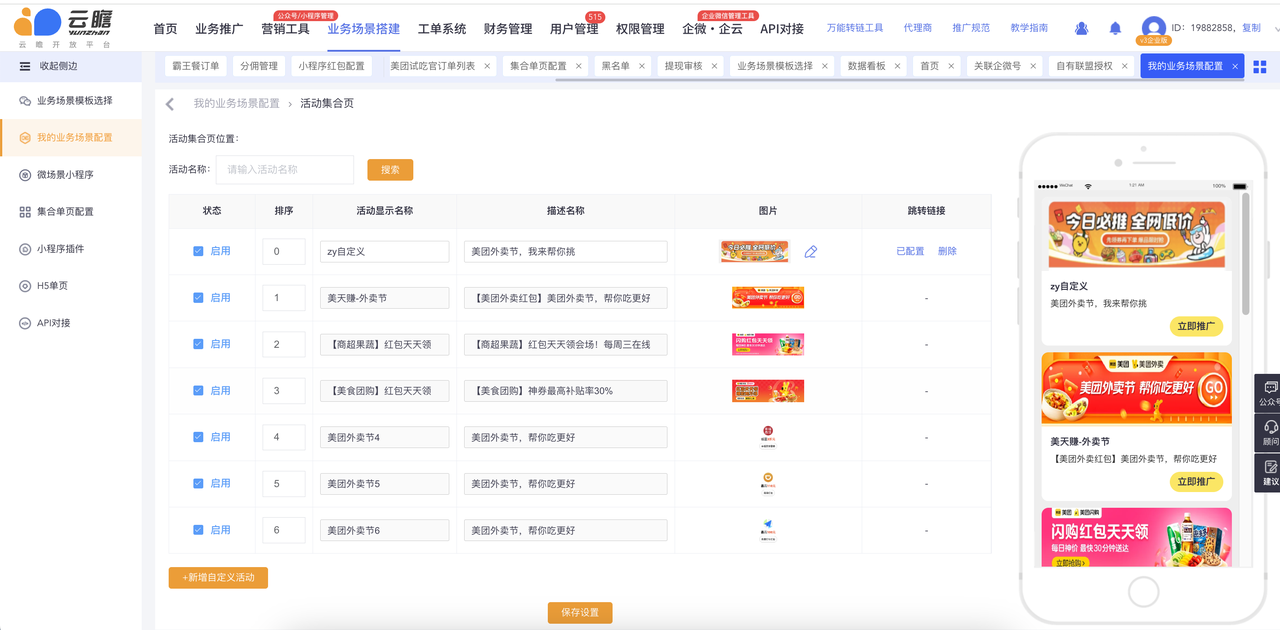Click the sort order field showing 3
Viewport: 1280px width, 630px height.
click(x=284, y=391)
